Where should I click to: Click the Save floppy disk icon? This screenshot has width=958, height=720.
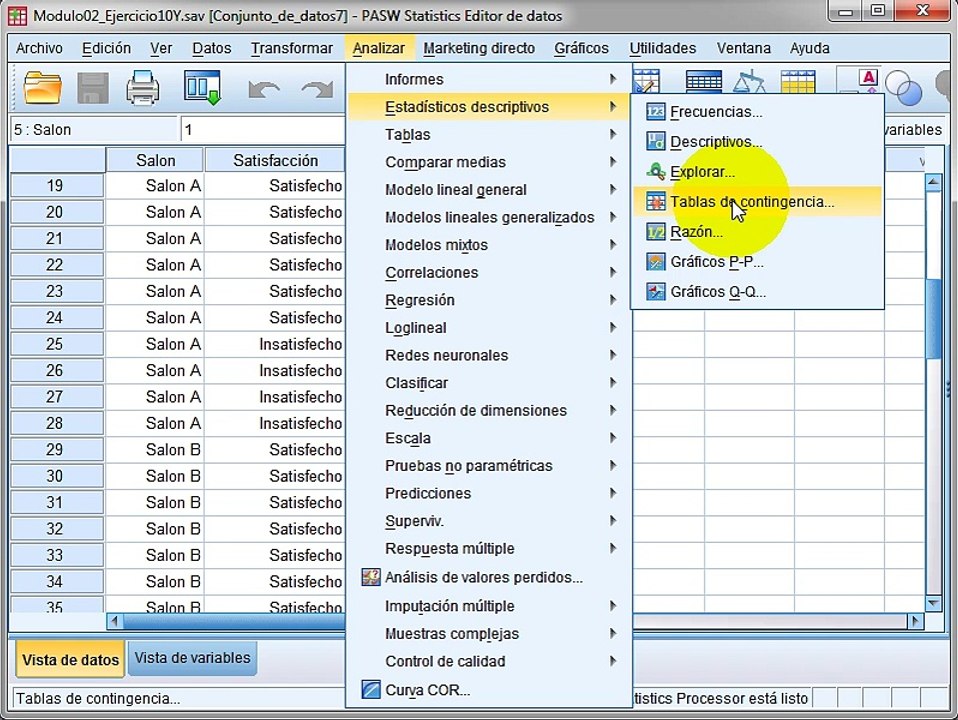click(93, 88)
